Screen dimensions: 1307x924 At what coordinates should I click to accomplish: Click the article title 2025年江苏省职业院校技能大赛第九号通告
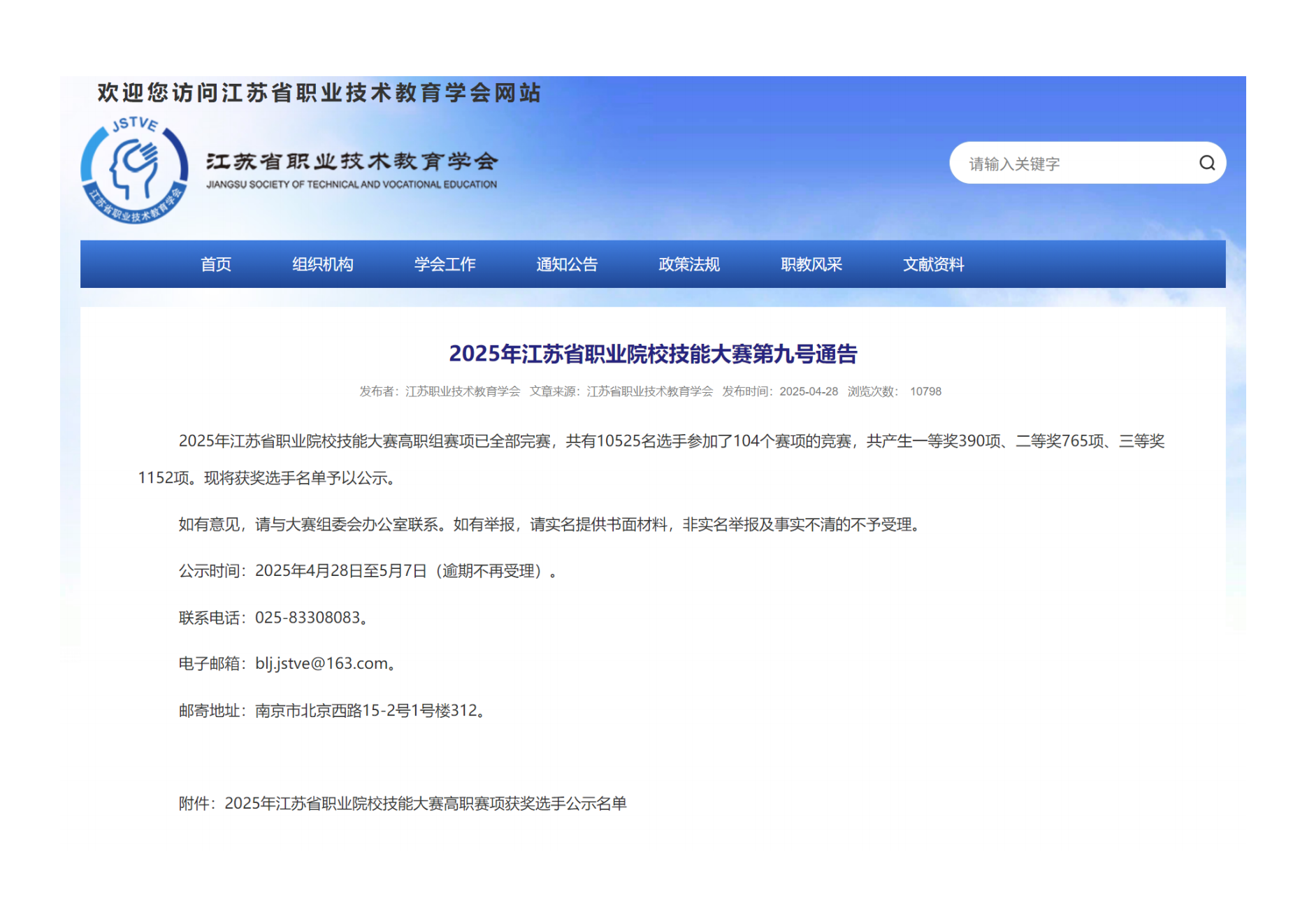653,354
